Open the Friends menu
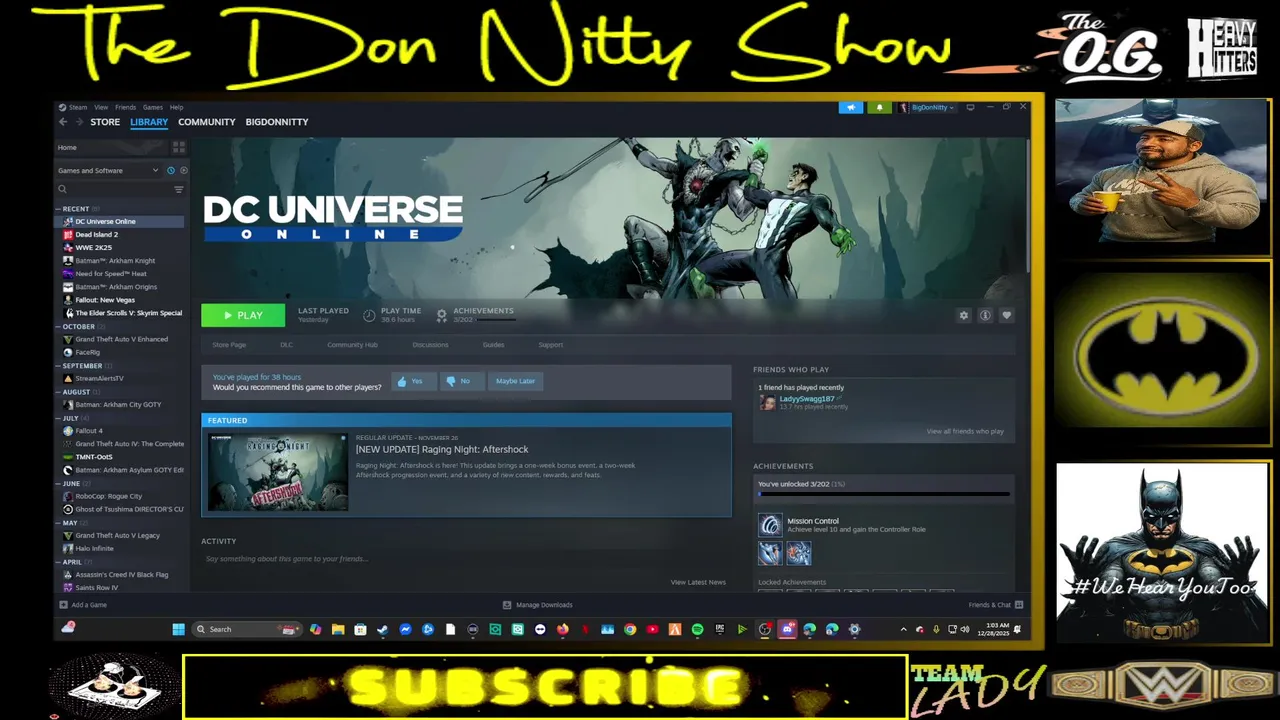Screen dimensions: 1280x720 125,107
